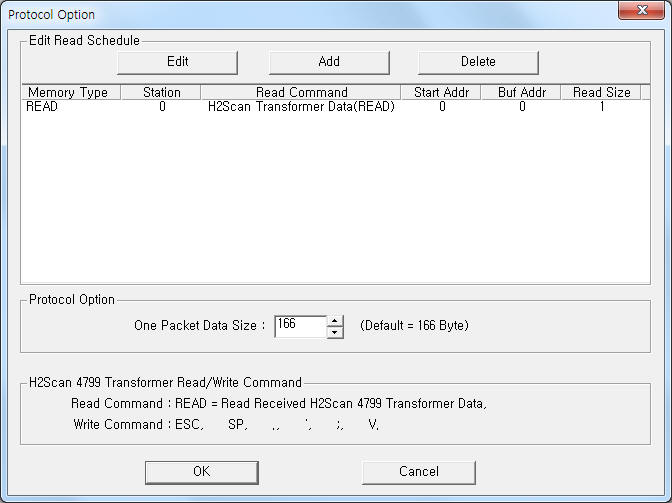The height and width of the screenshot is (503, 672).
Task: Select H2Scan Transformer Data(READ) cell
Action: pos(301,106)
